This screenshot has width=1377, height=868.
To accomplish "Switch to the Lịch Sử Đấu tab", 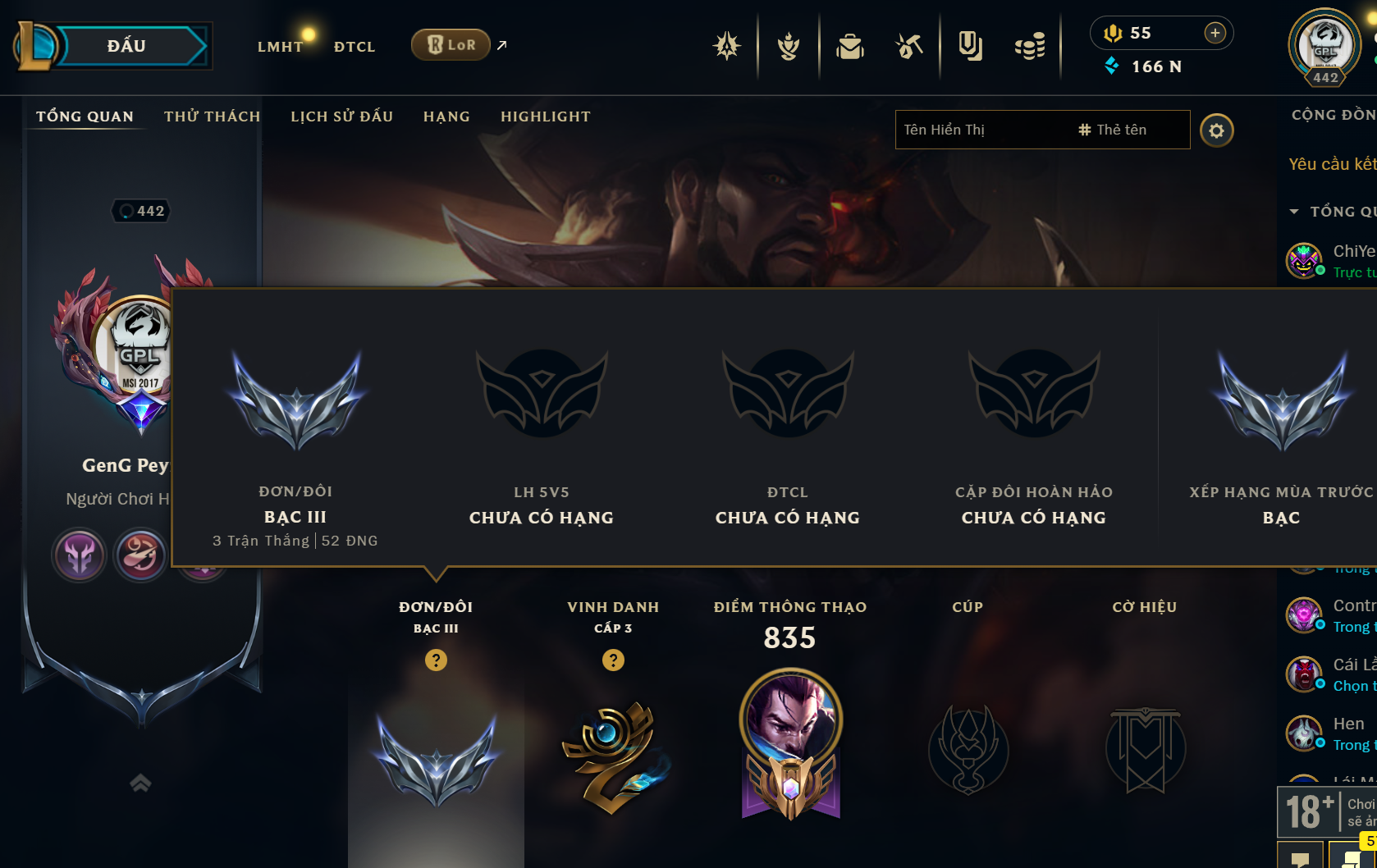I will tap(341, 116).
